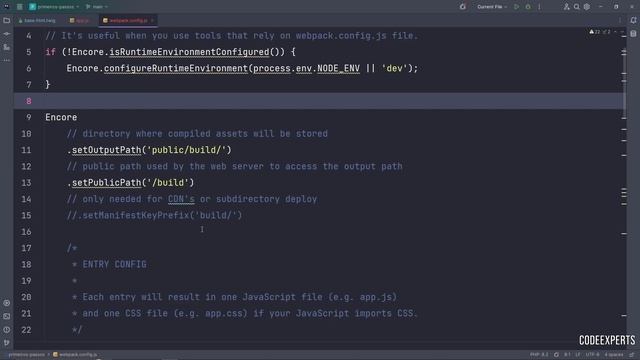The image size is (640, 360).
Task: Open the Structure tool window
Action: point(7,47)
